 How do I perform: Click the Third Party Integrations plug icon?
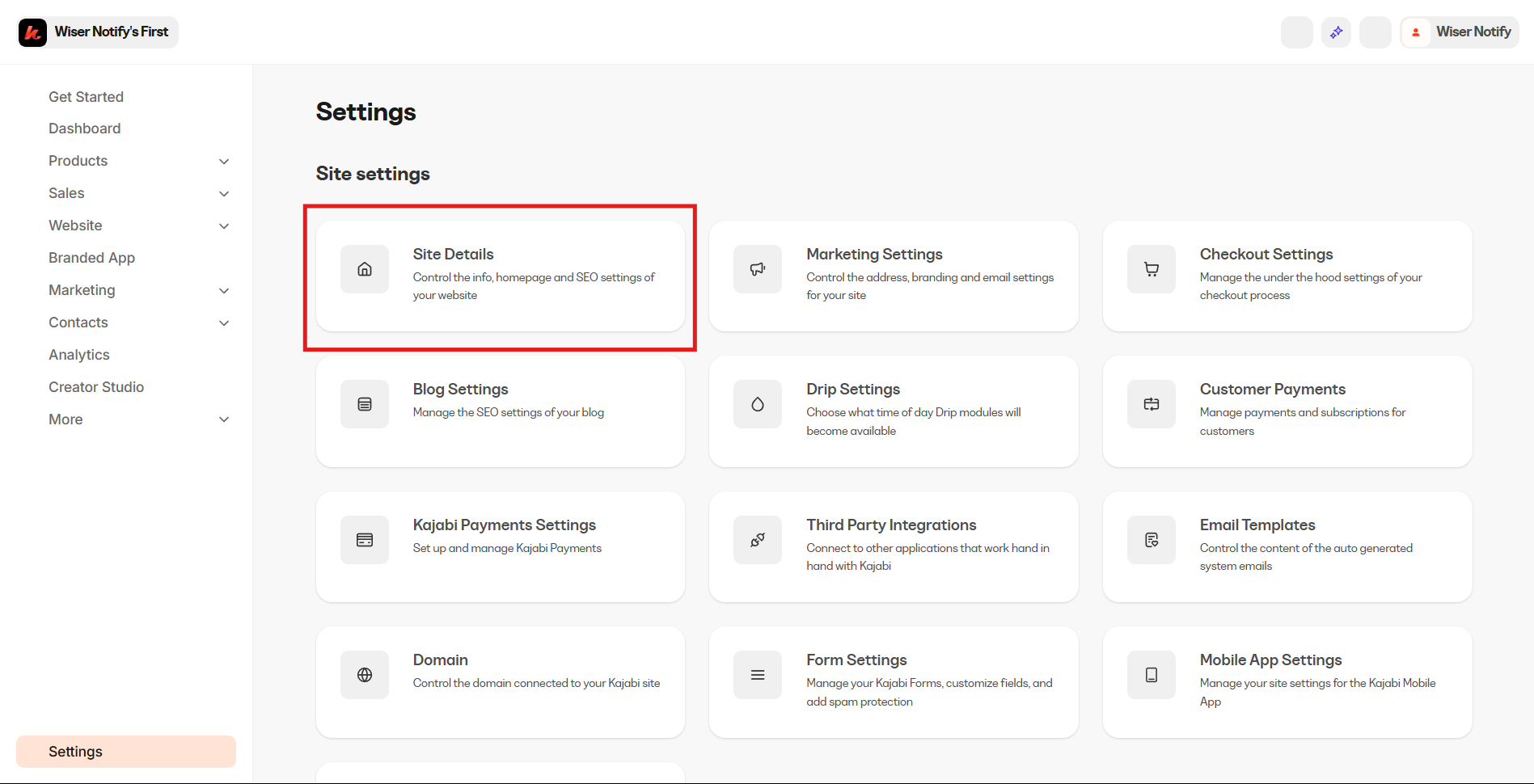coord(758,540)
